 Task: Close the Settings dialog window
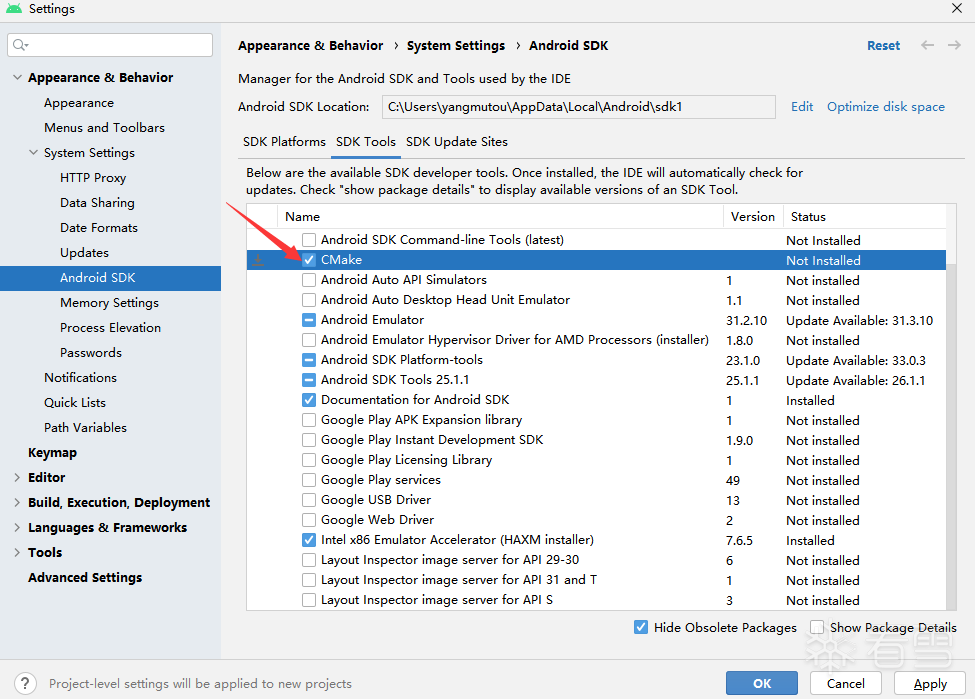(x=956, y=9)
